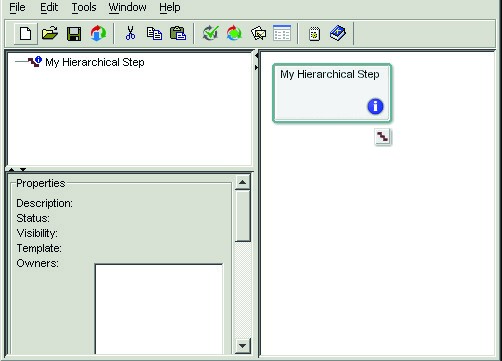Click the table grid view icon

click(x=282, y=33)
